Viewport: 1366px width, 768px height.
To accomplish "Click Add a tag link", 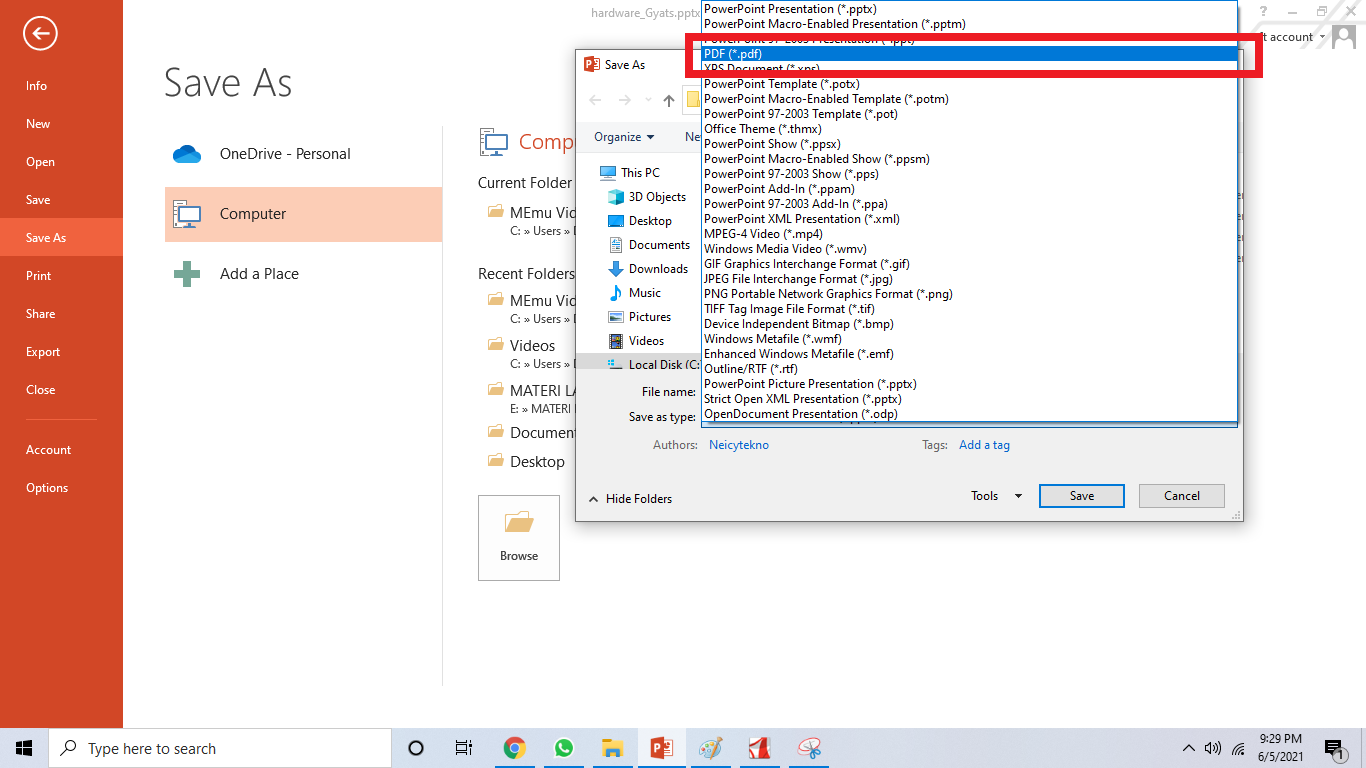I will coord(984,445).
